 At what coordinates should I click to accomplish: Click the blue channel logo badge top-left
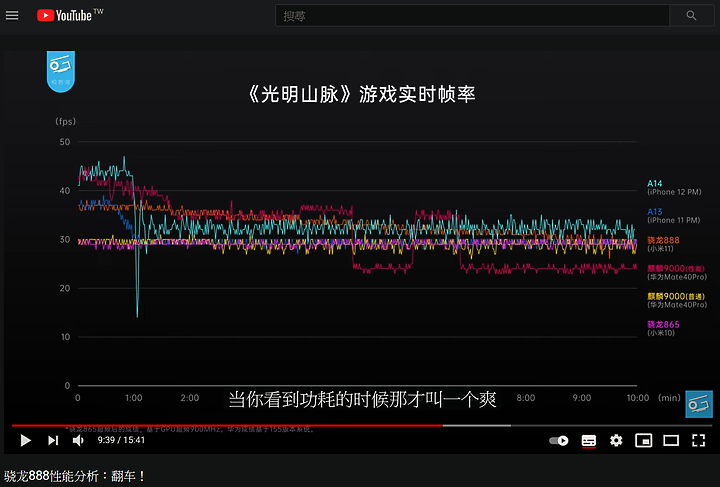point(61,72)
